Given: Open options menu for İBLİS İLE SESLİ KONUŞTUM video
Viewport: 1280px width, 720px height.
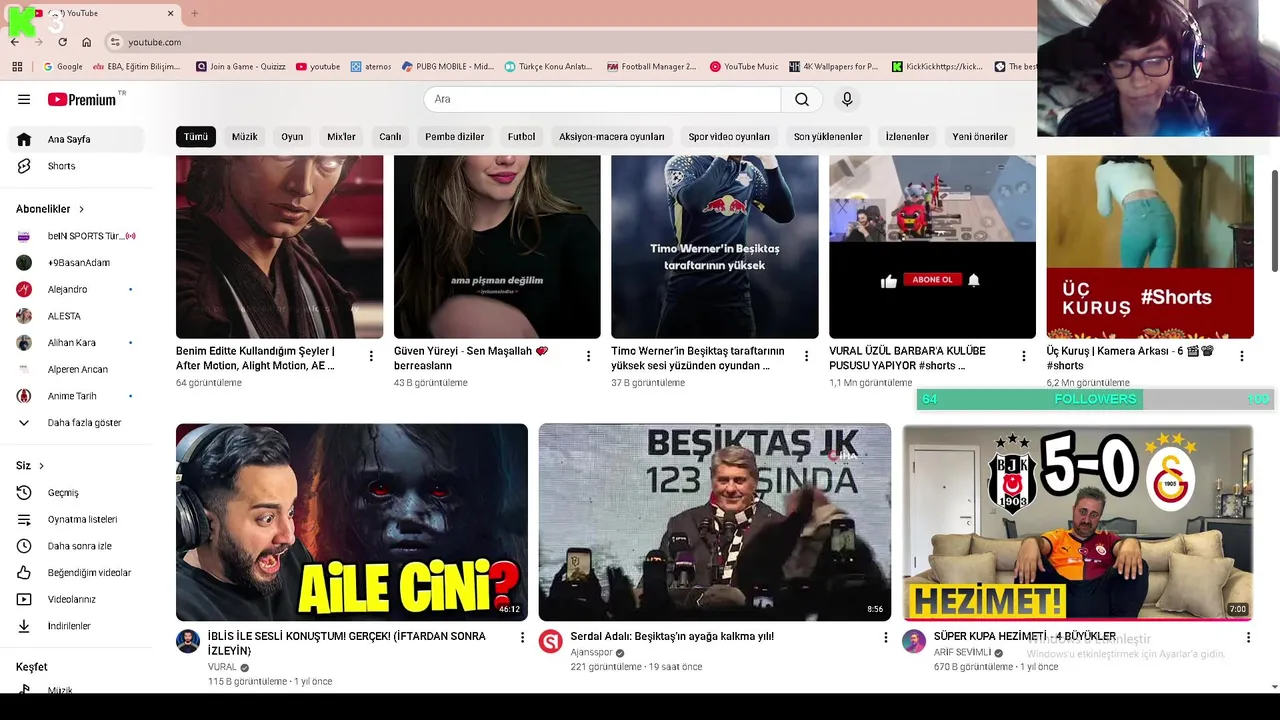Looking at the screenshot, I should click(x=521, y=637).
